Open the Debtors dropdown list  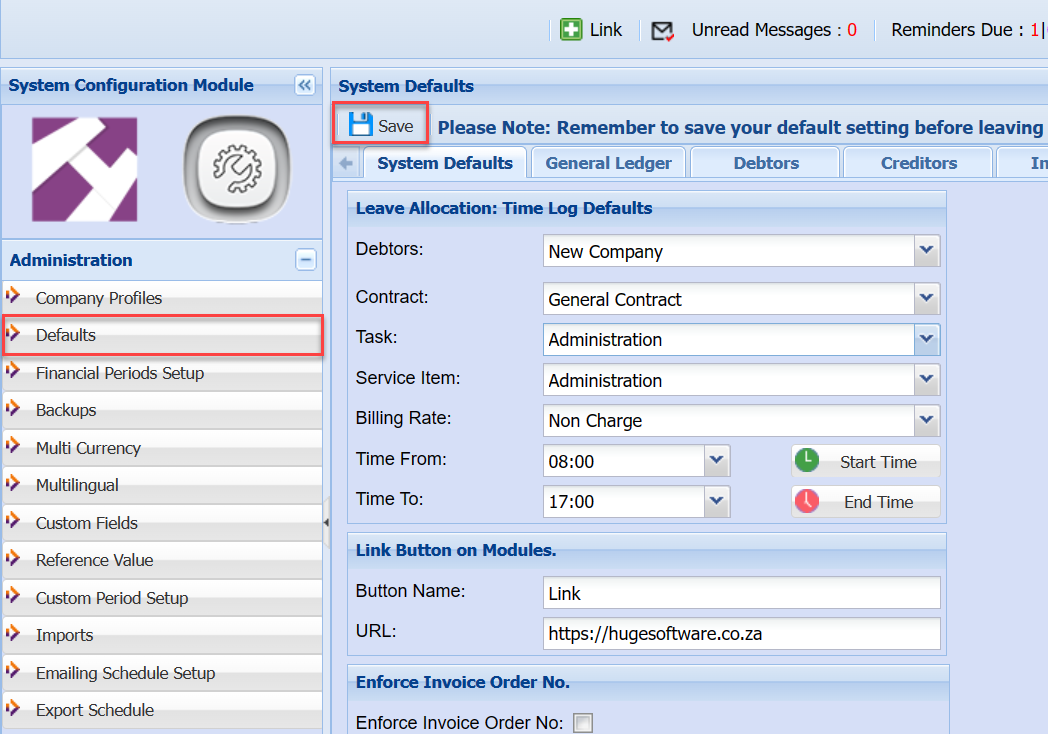point(927,251)
